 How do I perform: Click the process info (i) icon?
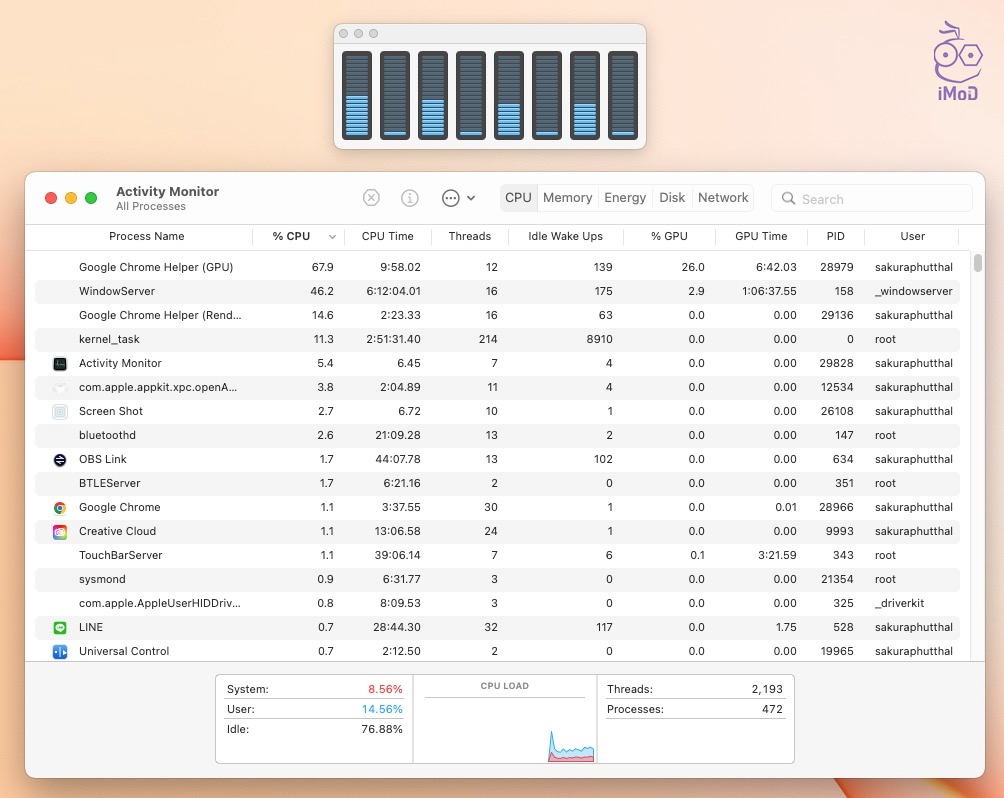point(410,198)
